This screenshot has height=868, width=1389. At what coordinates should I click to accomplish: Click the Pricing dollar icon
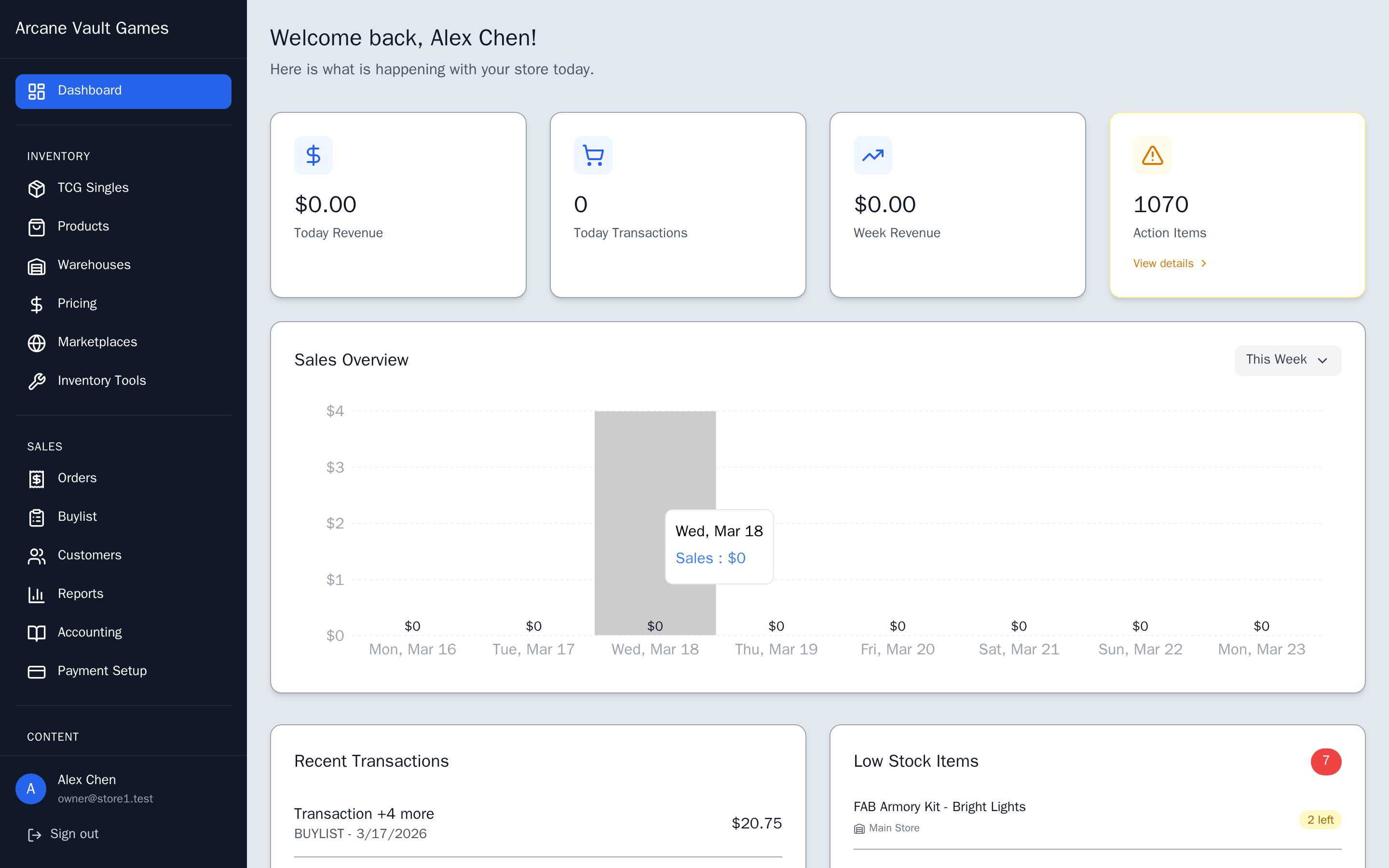pos(36,304)
